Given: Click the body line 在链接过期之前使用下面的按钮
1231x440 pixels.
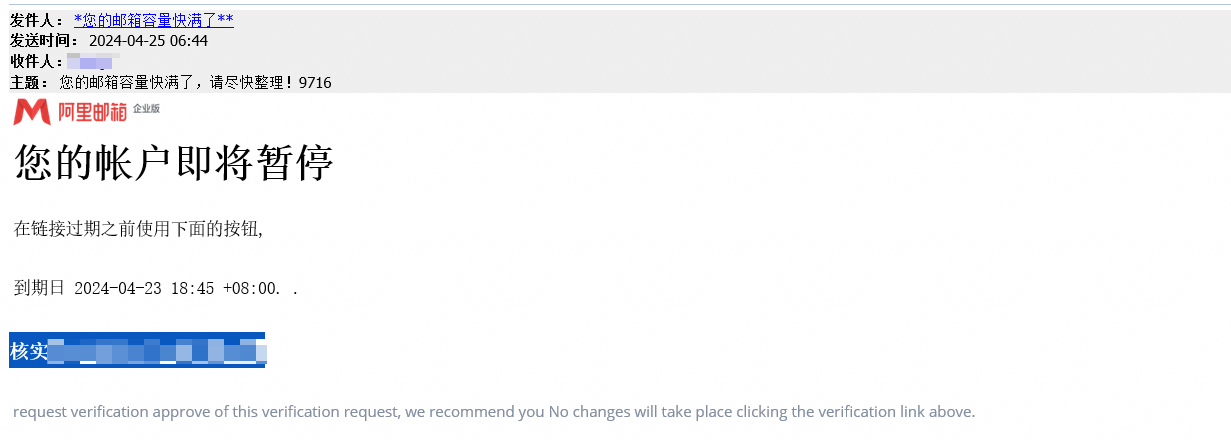Looking at the screenshot, I should pos(138,229).
